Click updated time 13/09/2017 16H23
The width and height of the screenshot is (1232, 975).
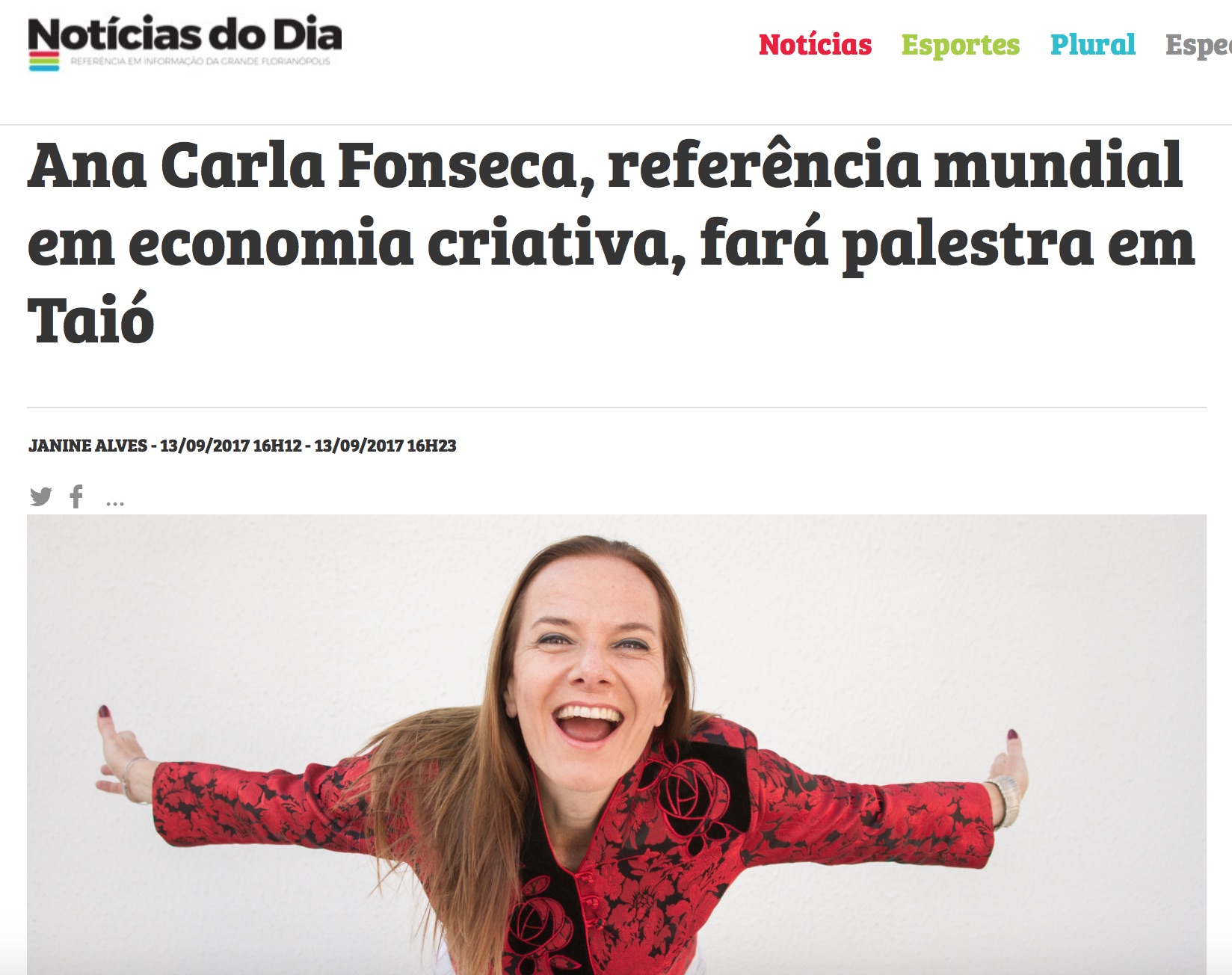[x=385, y=446]
